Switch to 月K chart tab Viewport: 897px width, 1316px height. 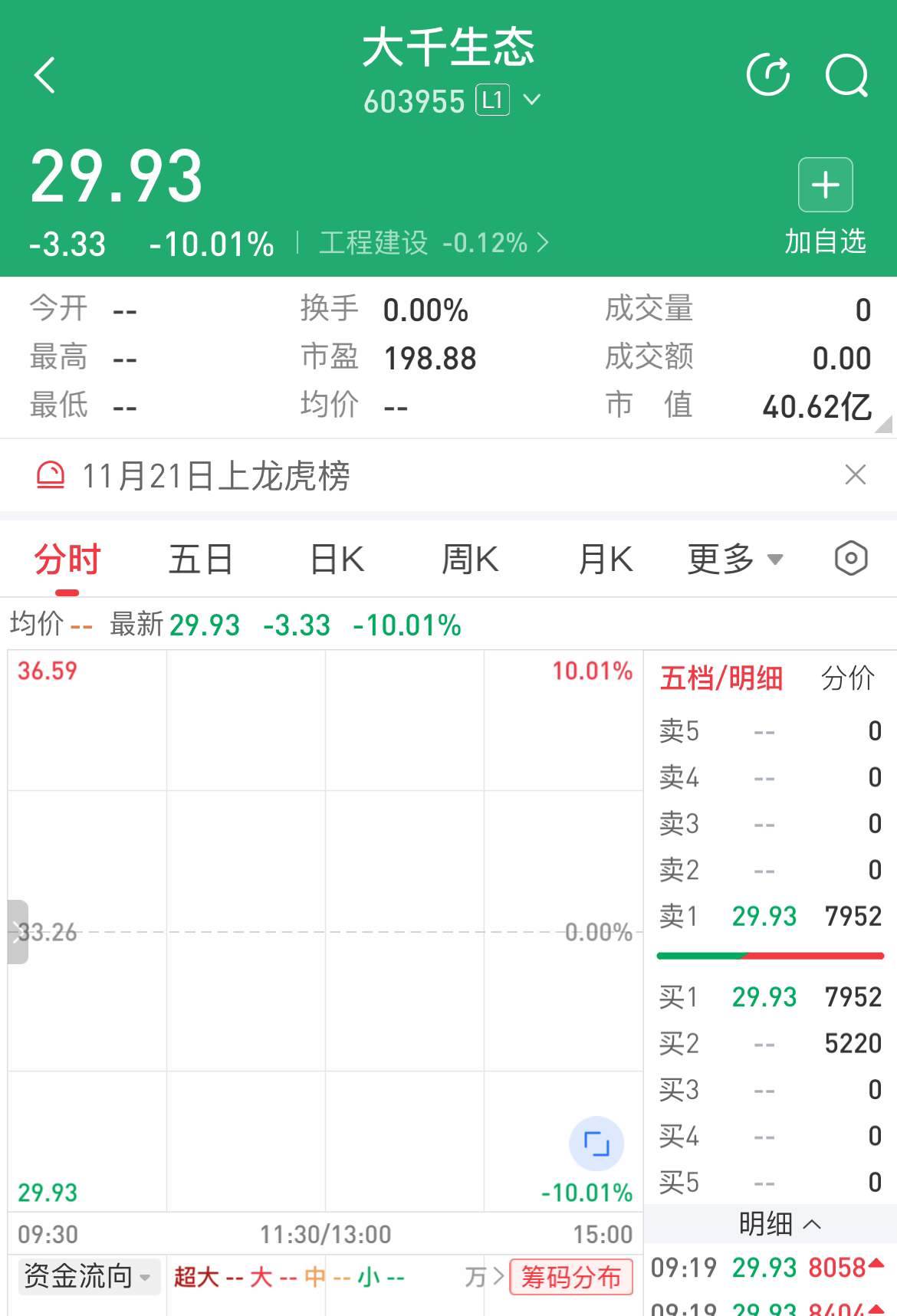(x=606, y=560)
